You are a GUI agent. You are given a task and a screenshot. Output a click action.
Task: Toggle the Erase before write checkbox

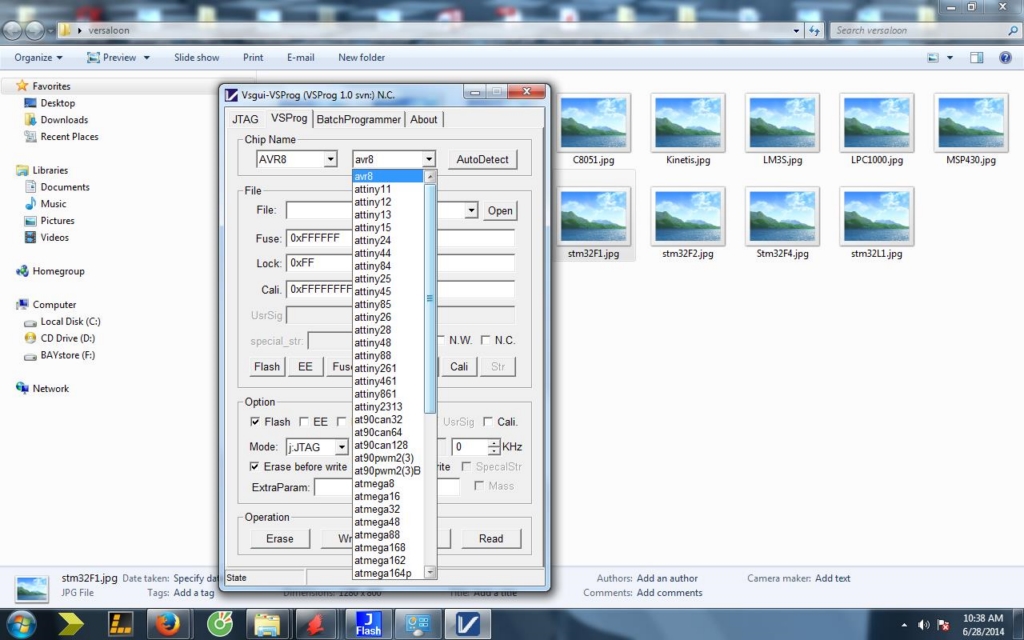(255, 467)
